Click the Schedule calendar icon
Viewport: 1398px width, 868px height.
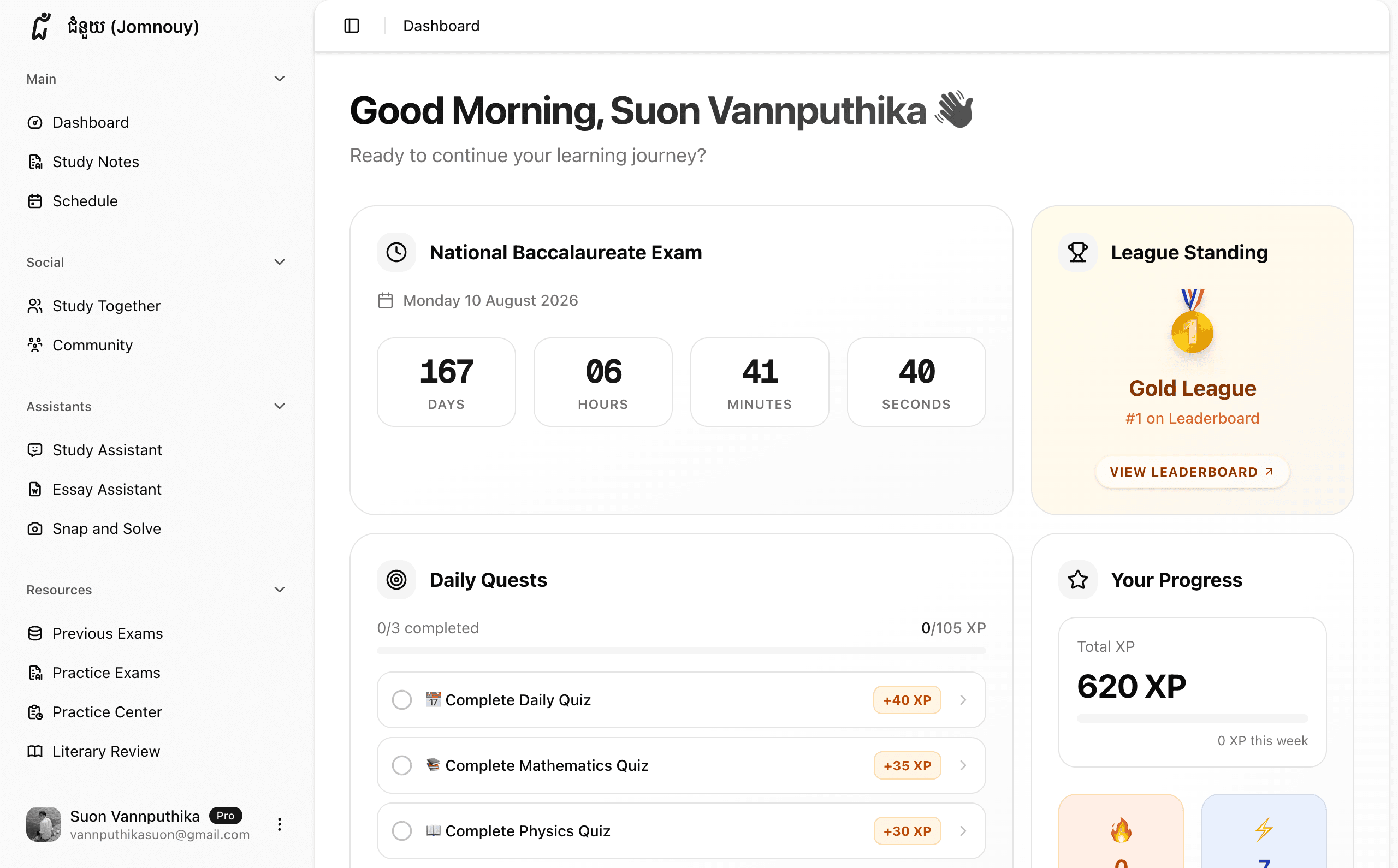coord(35,201)
